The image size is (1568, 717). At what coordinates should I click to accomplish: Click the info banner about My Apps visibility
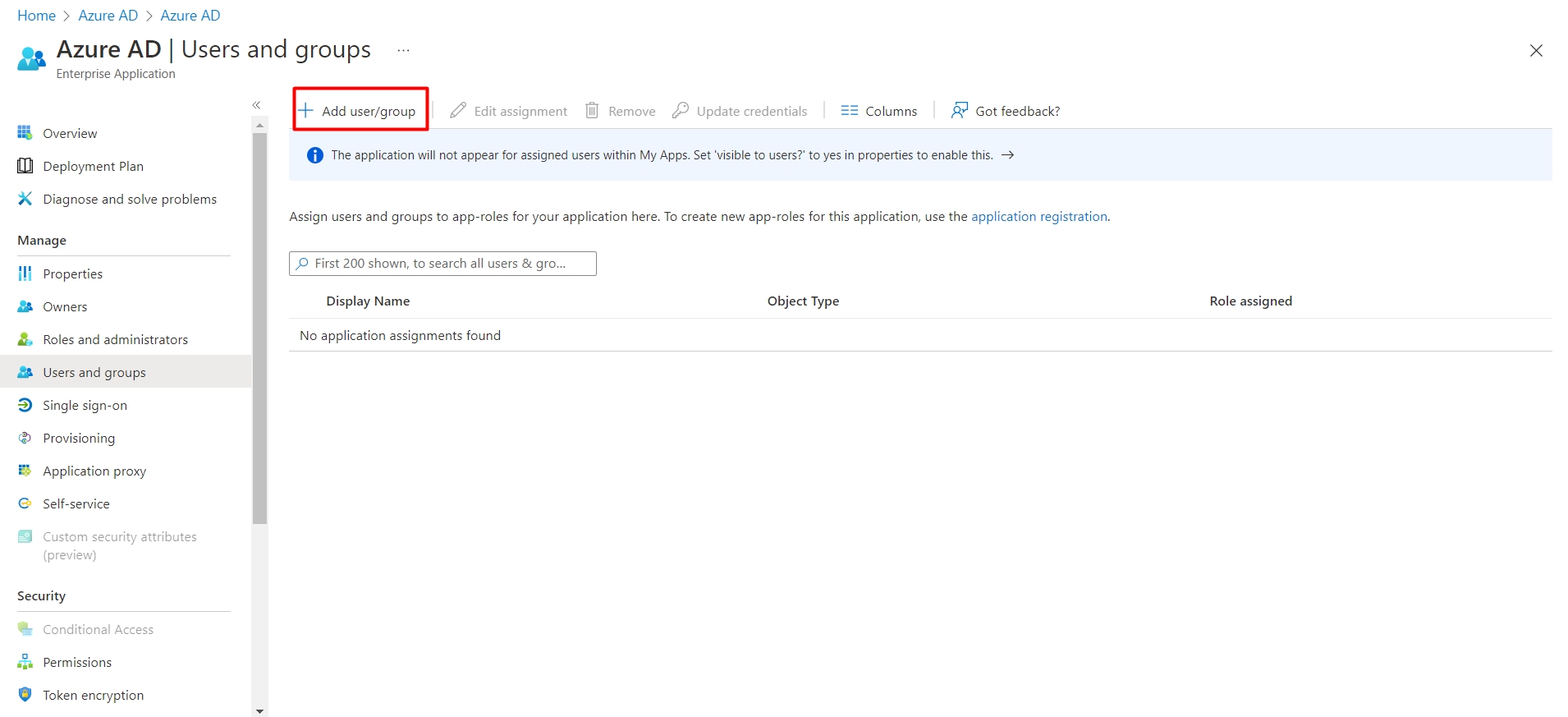coord(920,154)
